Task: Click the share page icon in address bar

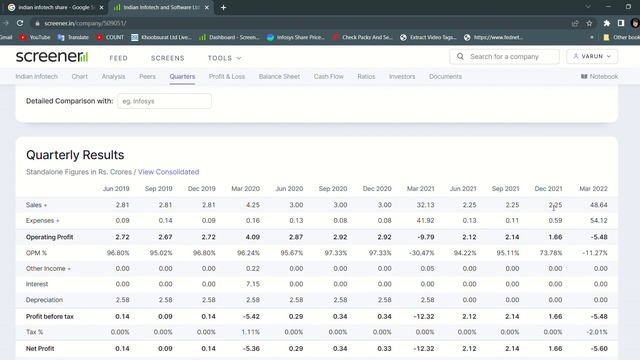Action: [x=575, y=23]
